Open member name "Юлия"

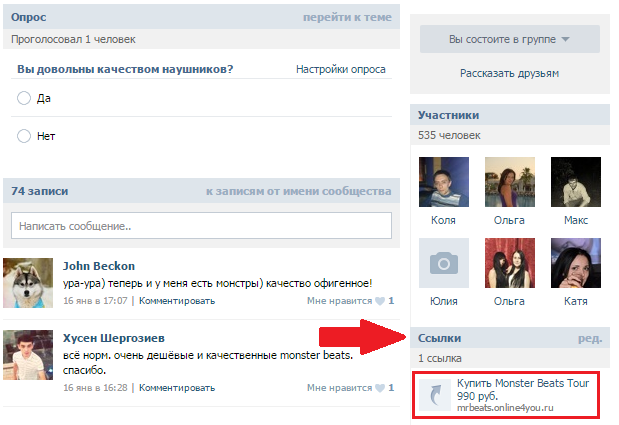coord(444,301)
